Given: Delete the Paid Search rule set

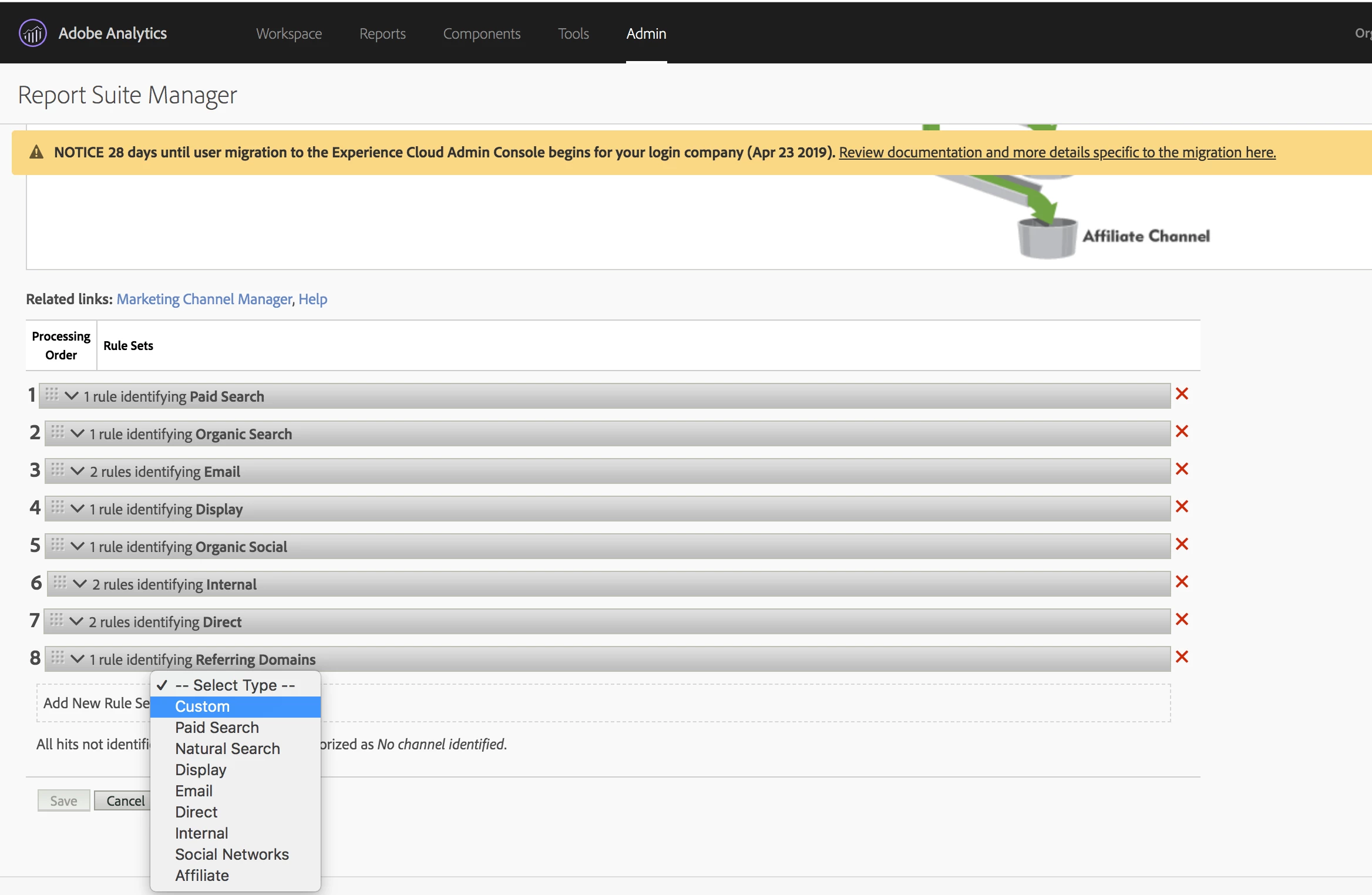Looking at the screenshot, I should point(1182,394).
